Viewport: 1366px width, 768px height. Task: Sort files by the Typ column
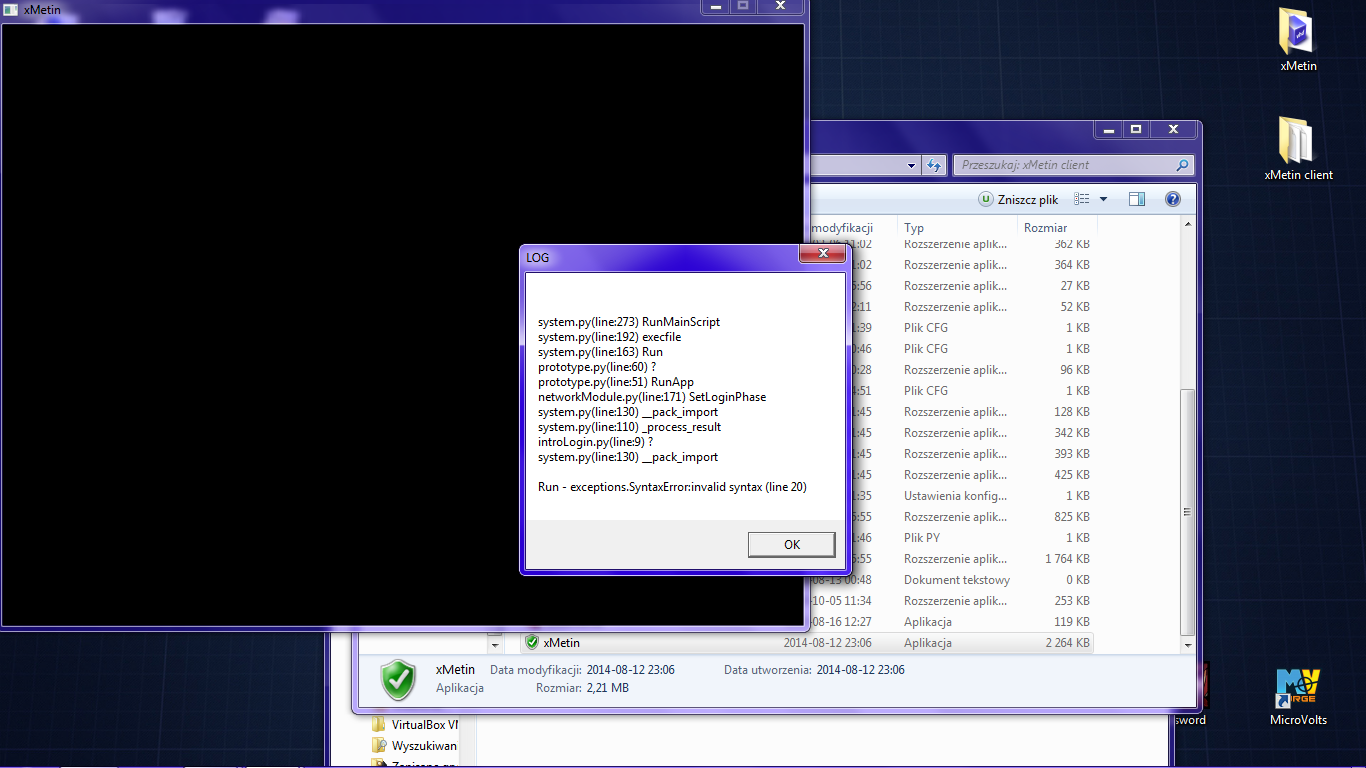pyautogui.click(x=957, y=228)
